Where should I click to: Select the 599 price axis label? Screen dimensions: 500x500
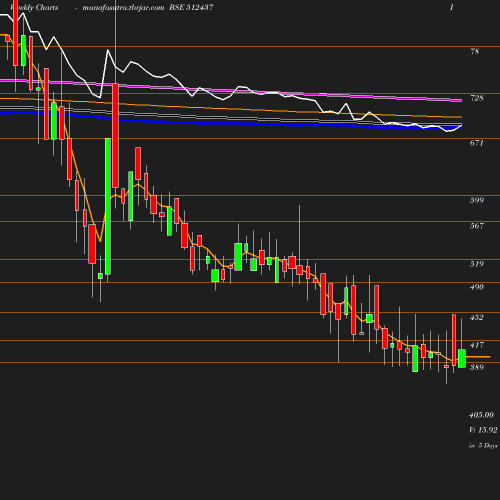[x=477, y=200]
